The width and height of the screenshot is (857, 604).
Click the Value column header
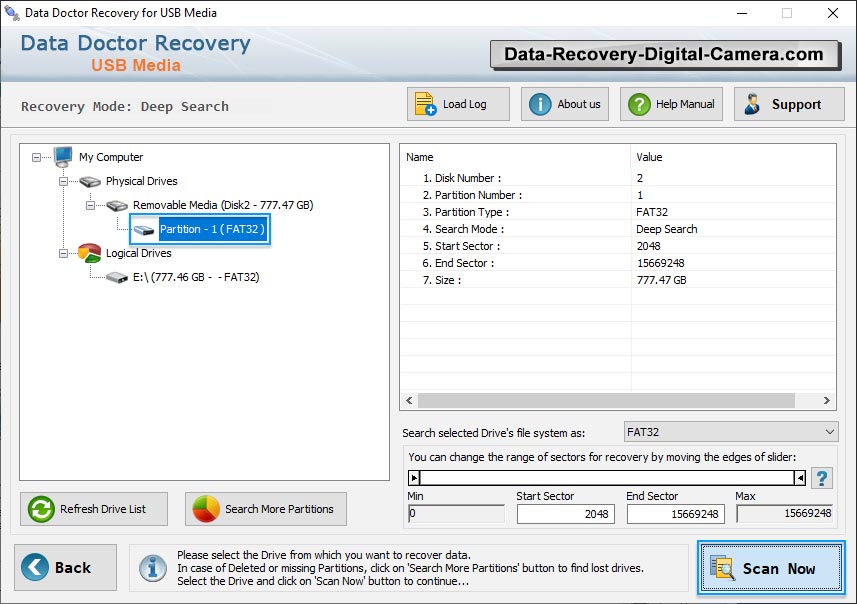(x=733, y=157)
